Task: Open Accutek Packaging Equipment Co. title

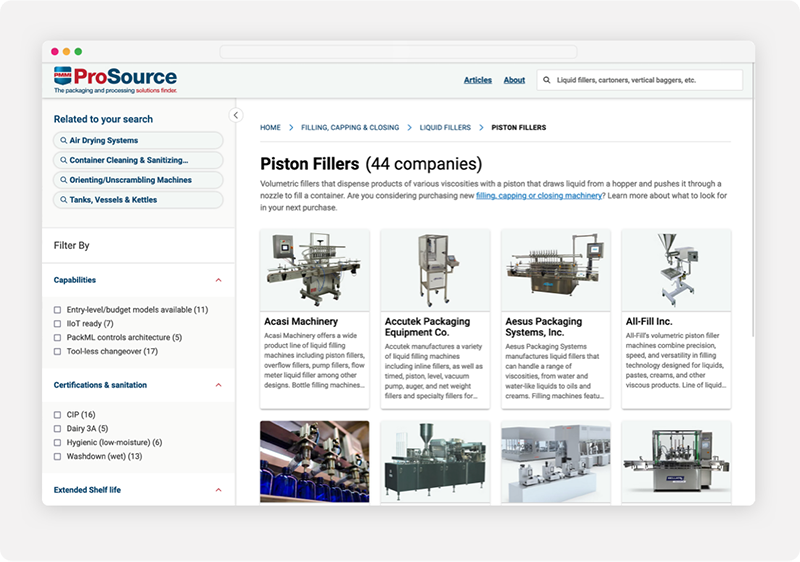Action: pos(428,327)
